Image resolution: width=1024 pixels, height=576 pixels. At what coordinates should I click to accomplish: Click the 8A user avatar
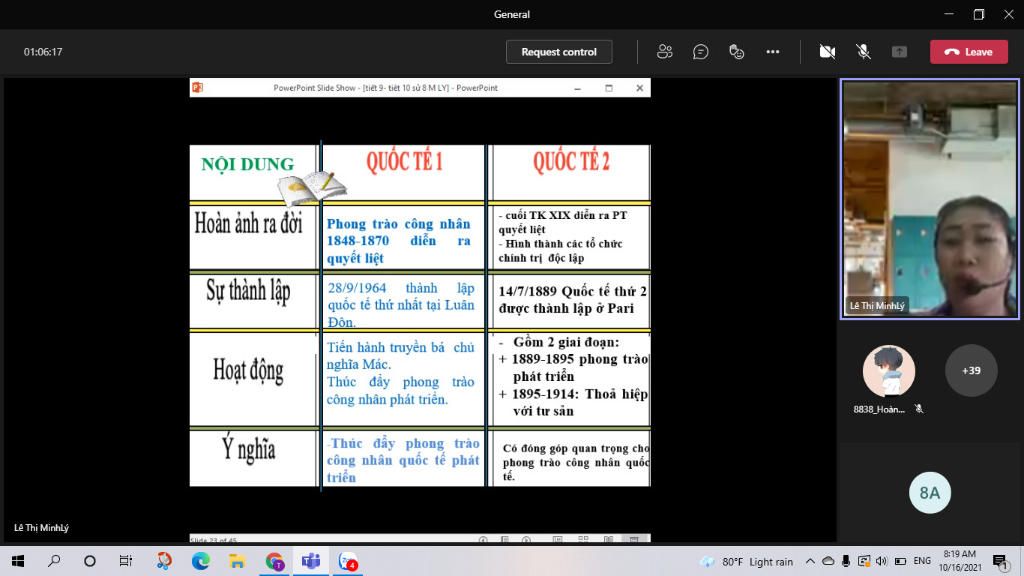pos(929,492)
